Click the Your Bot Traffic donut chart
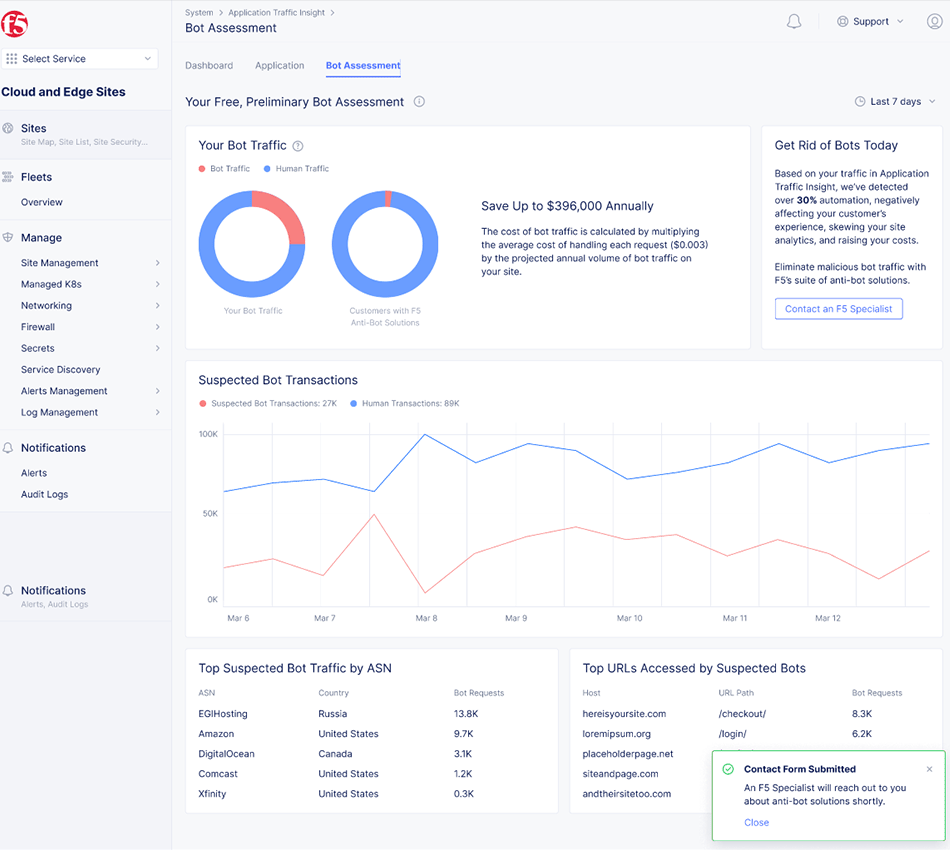Image resolution: width=950 pixels, height=850 pixels. point(252,244)
